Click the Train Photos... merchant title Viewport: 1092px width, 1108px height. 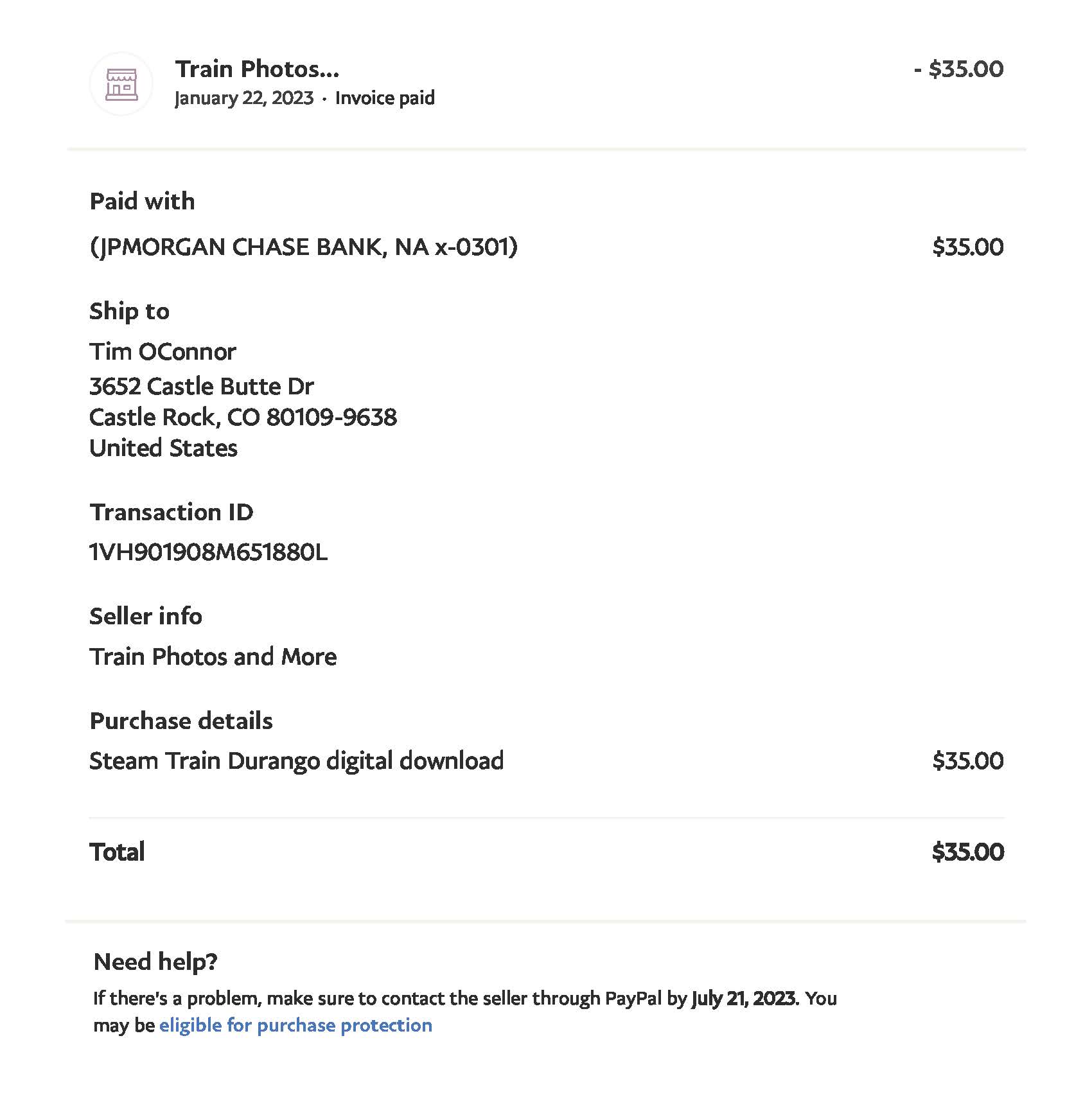257,69
